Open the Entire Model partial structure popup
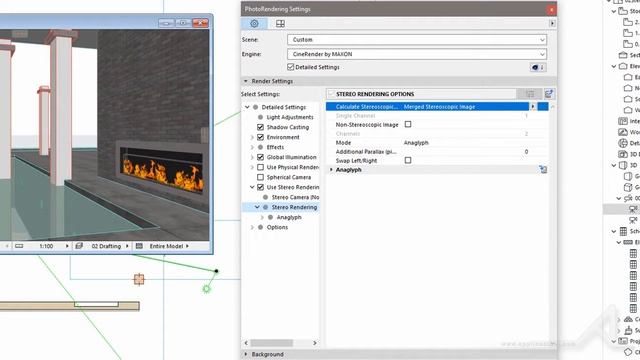 click(x=187, y=246)
